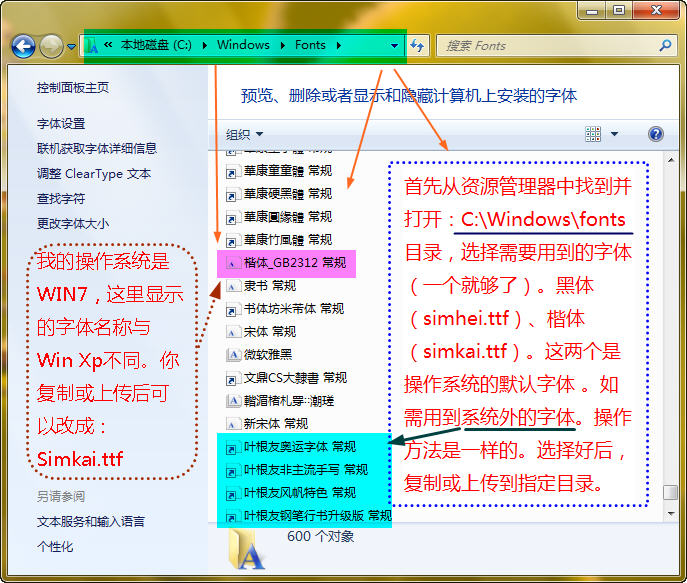Click the Fonts folder icon in address bar
This screenshot has height=583, width=687.
[x=92, y=46]
